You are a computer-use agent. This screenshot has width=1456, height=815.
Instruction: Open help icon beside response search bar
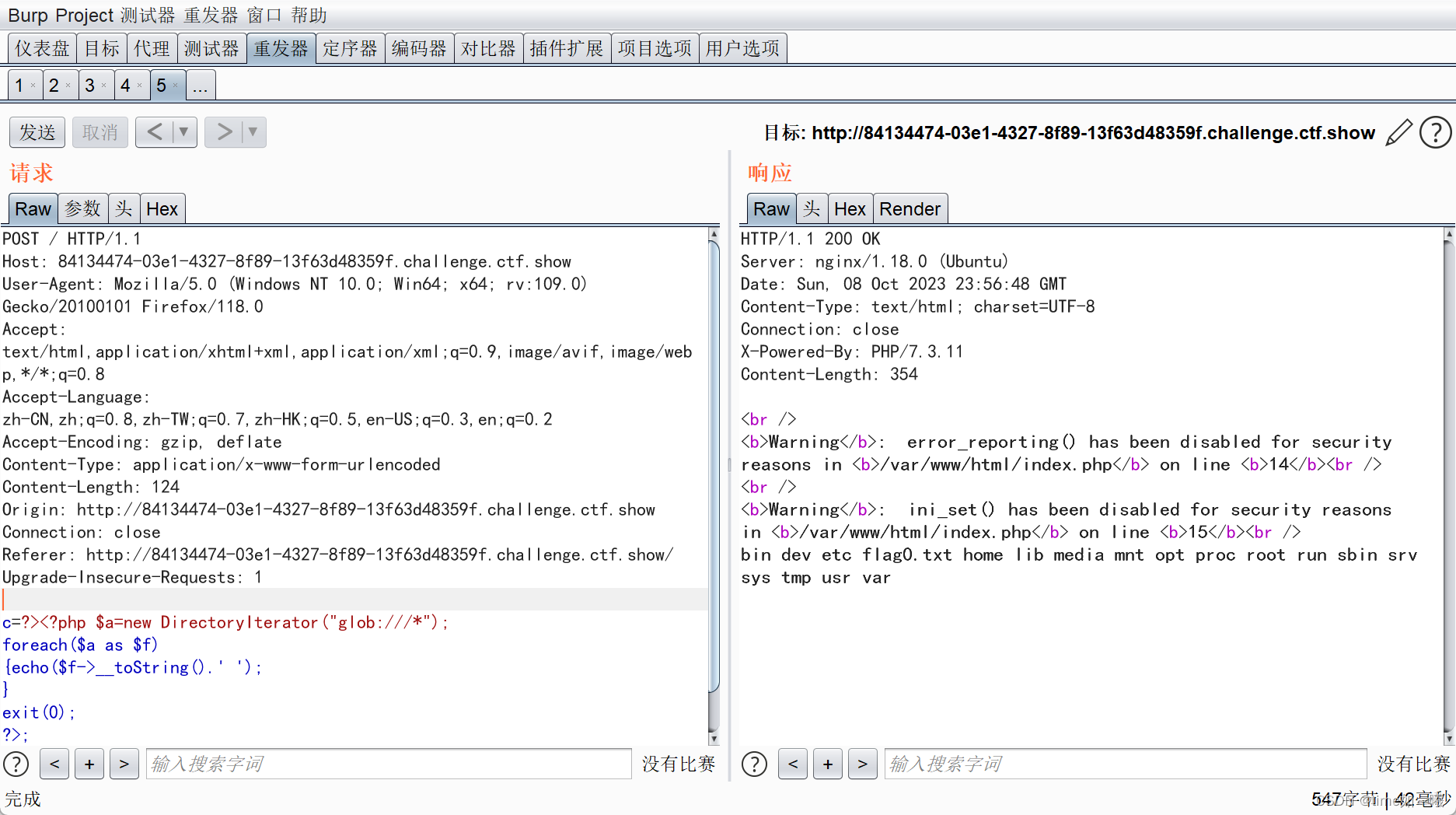pos(754,764)
